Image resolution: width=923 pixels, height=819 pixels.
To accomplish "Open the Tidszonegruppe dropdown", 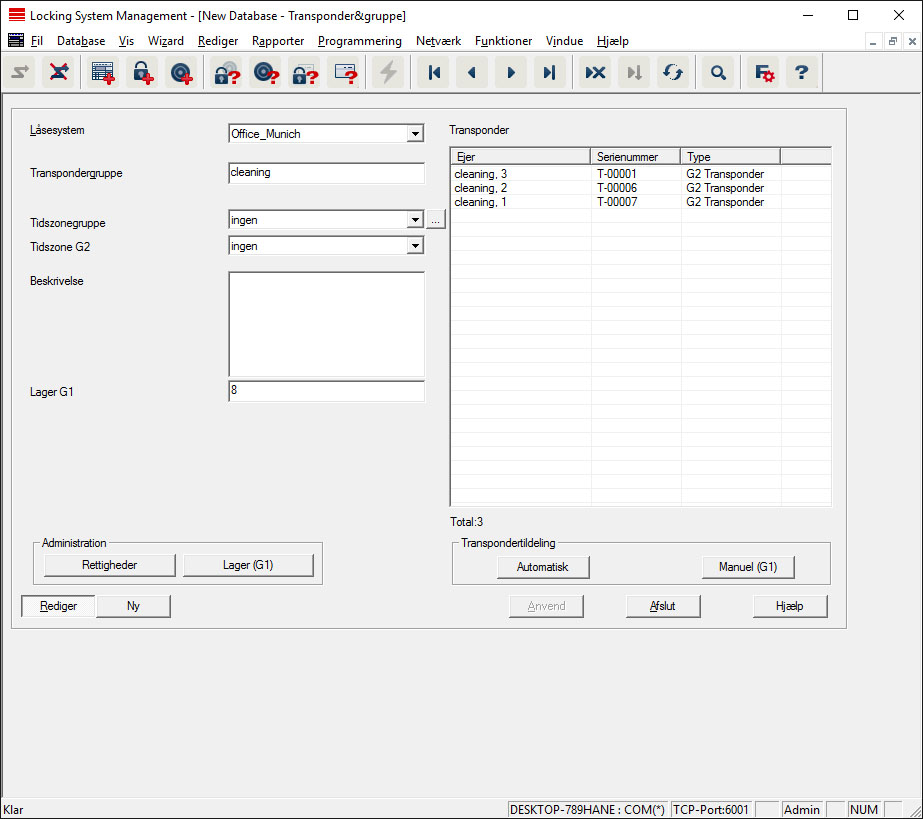I will [x=415, y=220].
